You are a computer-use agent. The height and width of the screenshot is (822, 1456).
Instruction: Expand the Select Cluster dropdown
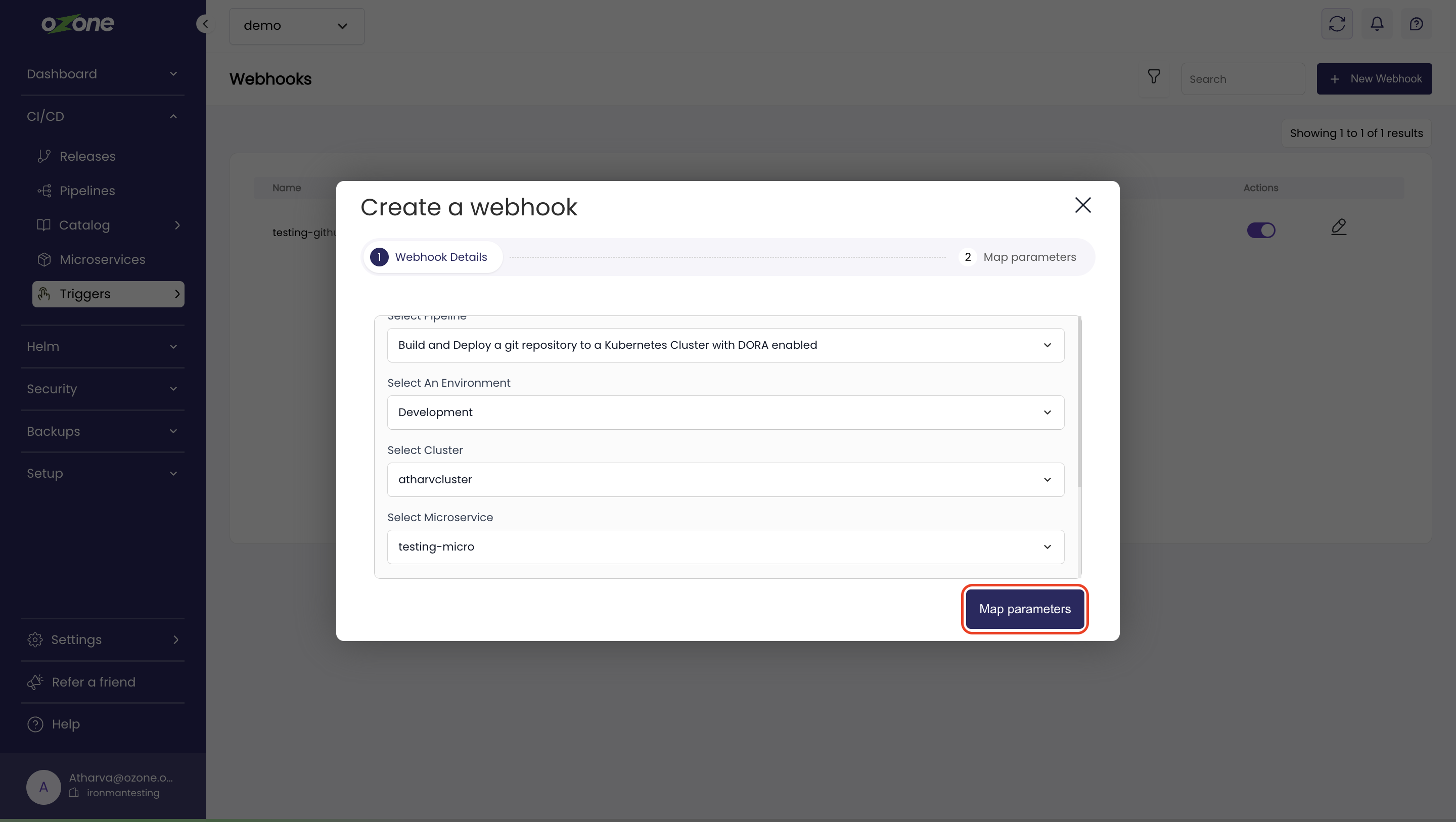(725, 479)
